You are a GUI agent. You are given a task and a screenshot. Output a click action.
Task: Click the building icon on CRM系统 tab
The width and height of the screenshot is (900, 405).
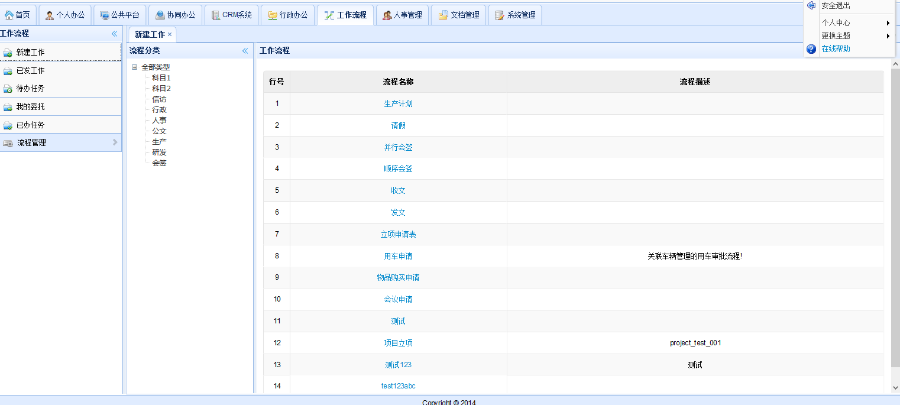pos(216,15)
